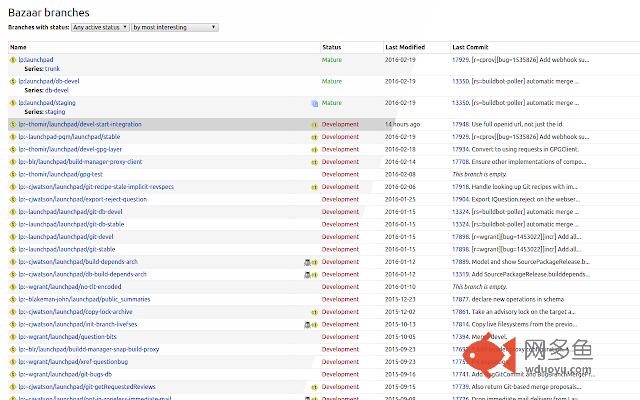Open lp:~launchpad-pqm/launchpad/stable branch
The height and width of the screenshot is (400, 640).
pyautogui.click(x=69, y=137)
